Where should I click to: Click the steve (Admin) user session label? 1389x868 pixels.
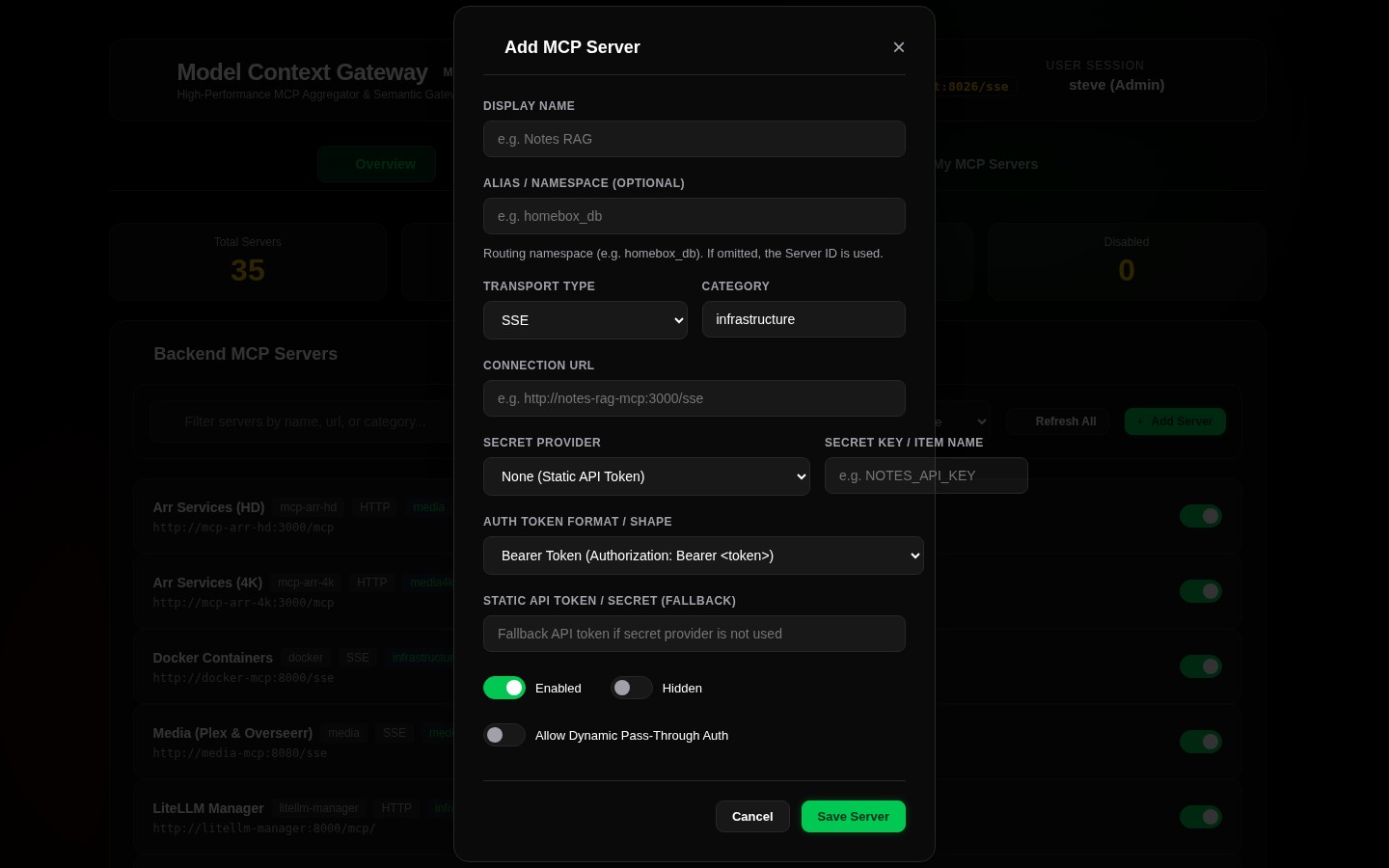click(x=1116, y=85)
